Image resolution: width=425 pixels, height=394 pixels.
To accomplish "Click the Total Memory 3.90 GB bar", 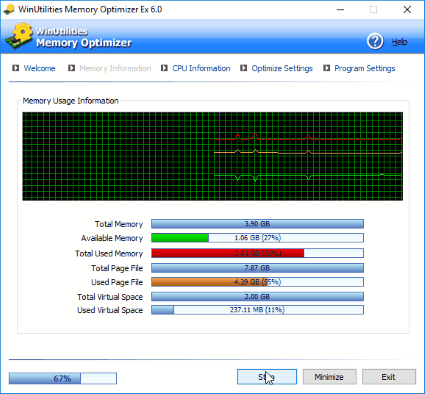I will (257, 224).
